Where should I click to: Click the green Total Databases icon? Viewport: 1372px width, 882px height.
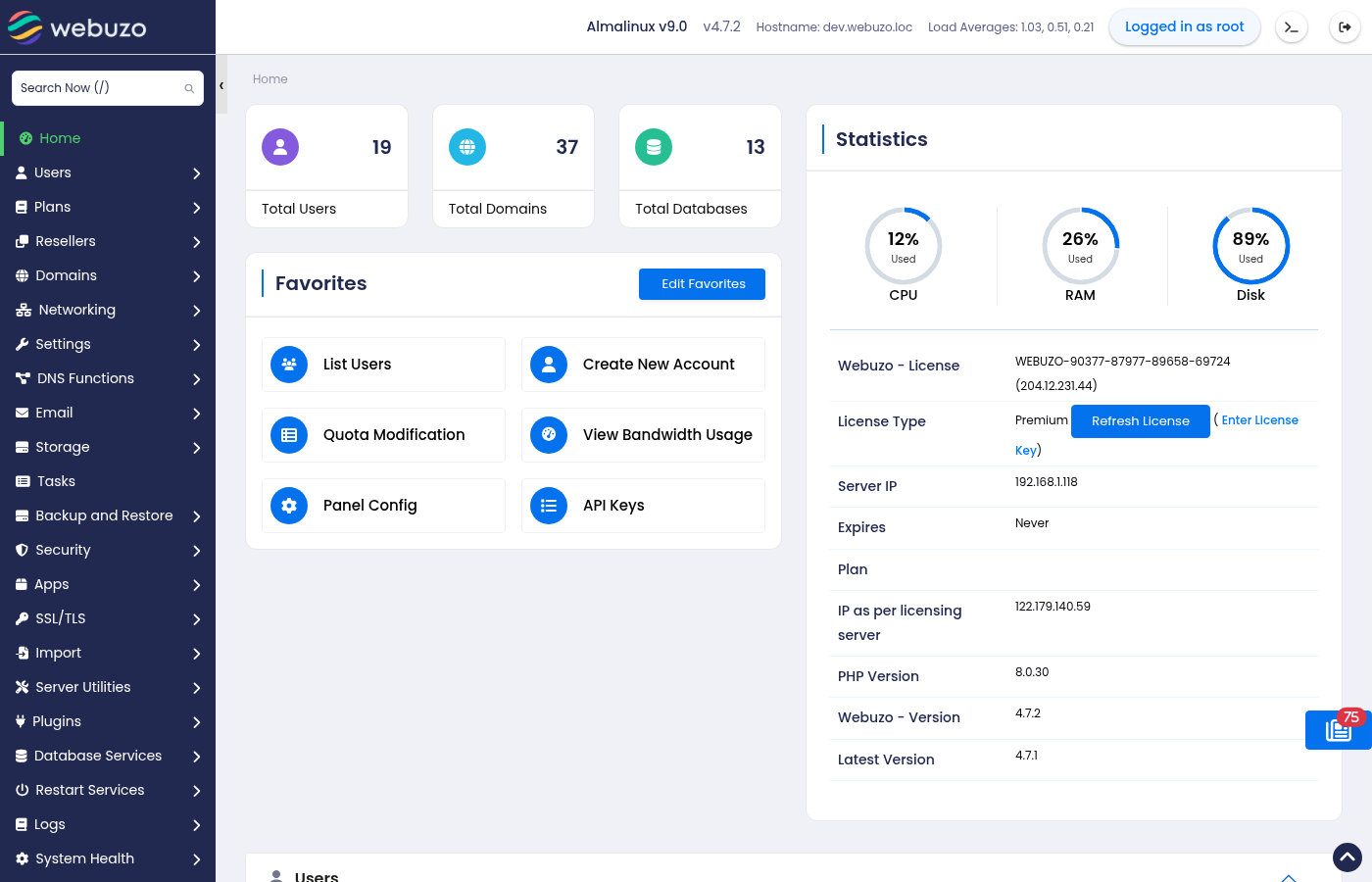pyautogui.click(x=654, y=147)
